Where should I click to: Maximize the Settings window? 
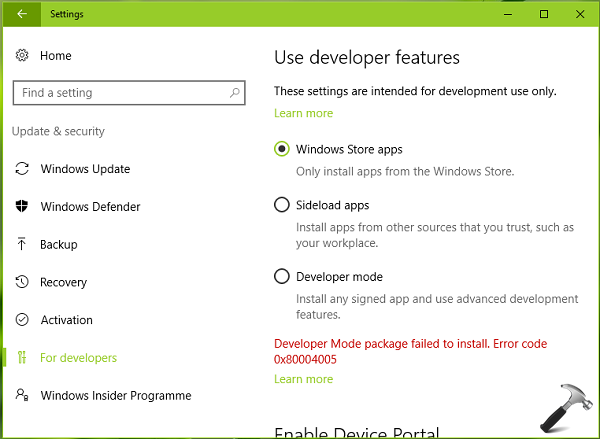(x=544, y=14)
